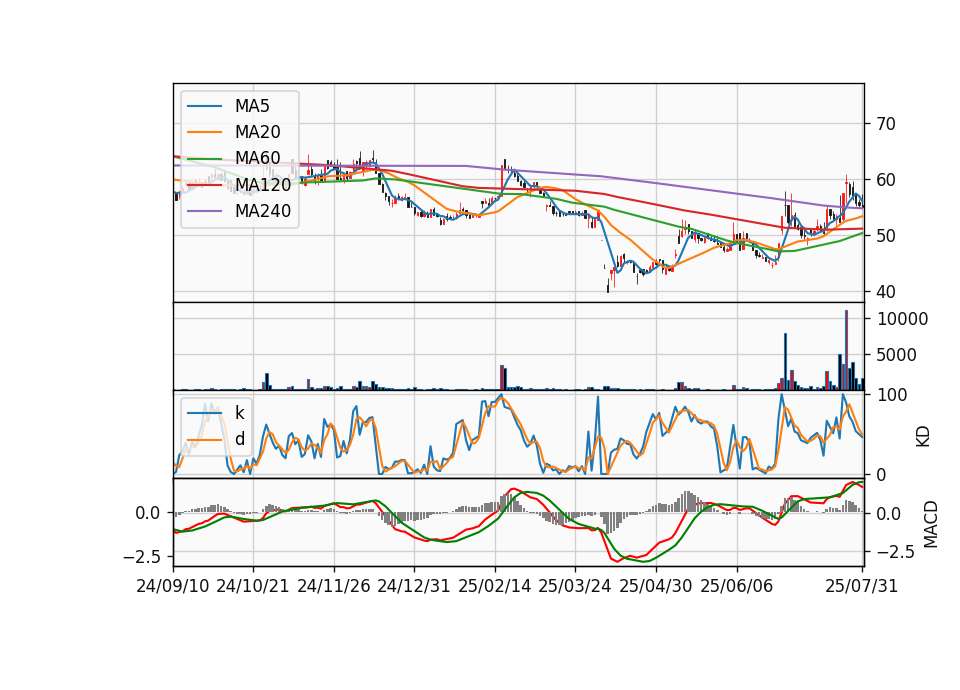960x690 pixels.
Task: Click the 25/04/30 date axis label
Action: [x=656, y=586]
